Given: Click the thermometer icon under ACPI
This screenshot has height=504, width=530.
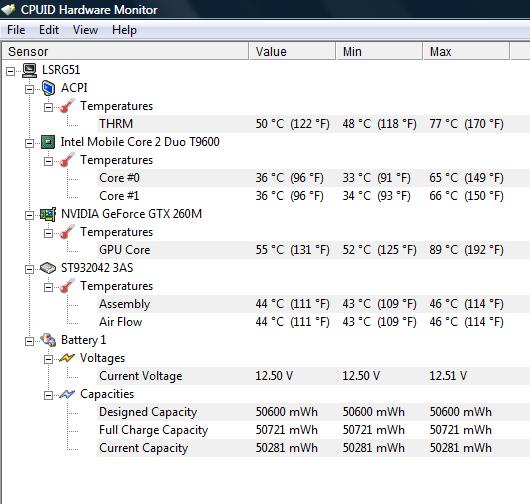Looking at the screenshot, I should [67, 106].
